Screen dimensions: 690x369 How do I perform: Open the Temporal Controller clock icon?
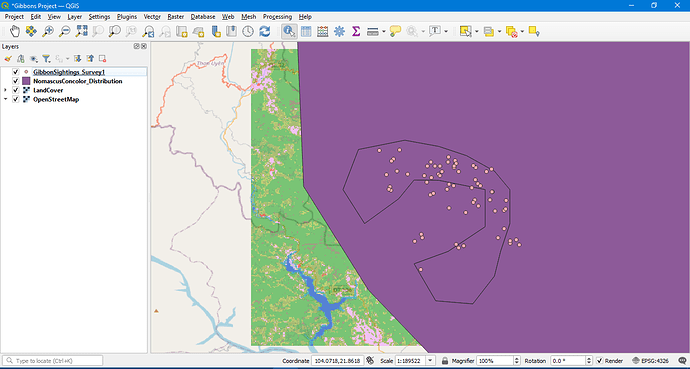pos(248,31)
